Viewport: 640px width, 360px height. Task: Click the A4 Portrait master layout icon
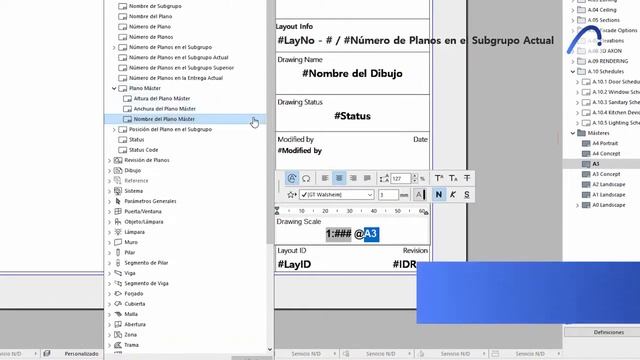[586, 143]
